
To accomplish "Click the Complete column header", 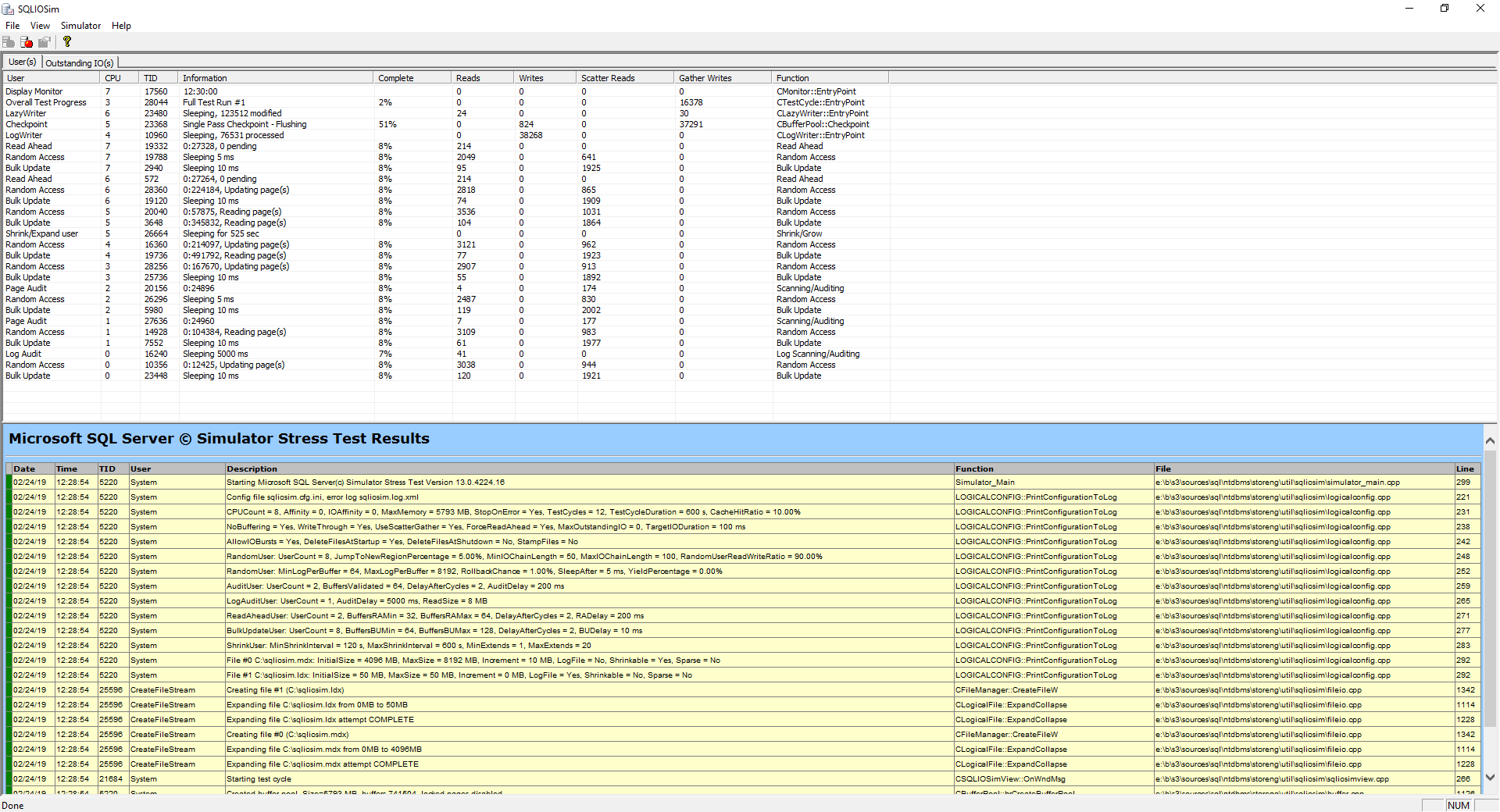I will tap(413, 78).
